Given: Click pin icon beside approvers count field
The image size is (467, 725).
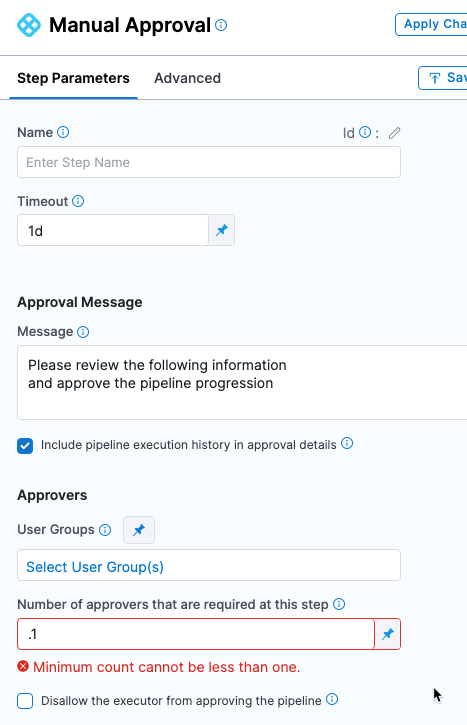Looking at the screenshot, I should point(387,634).
